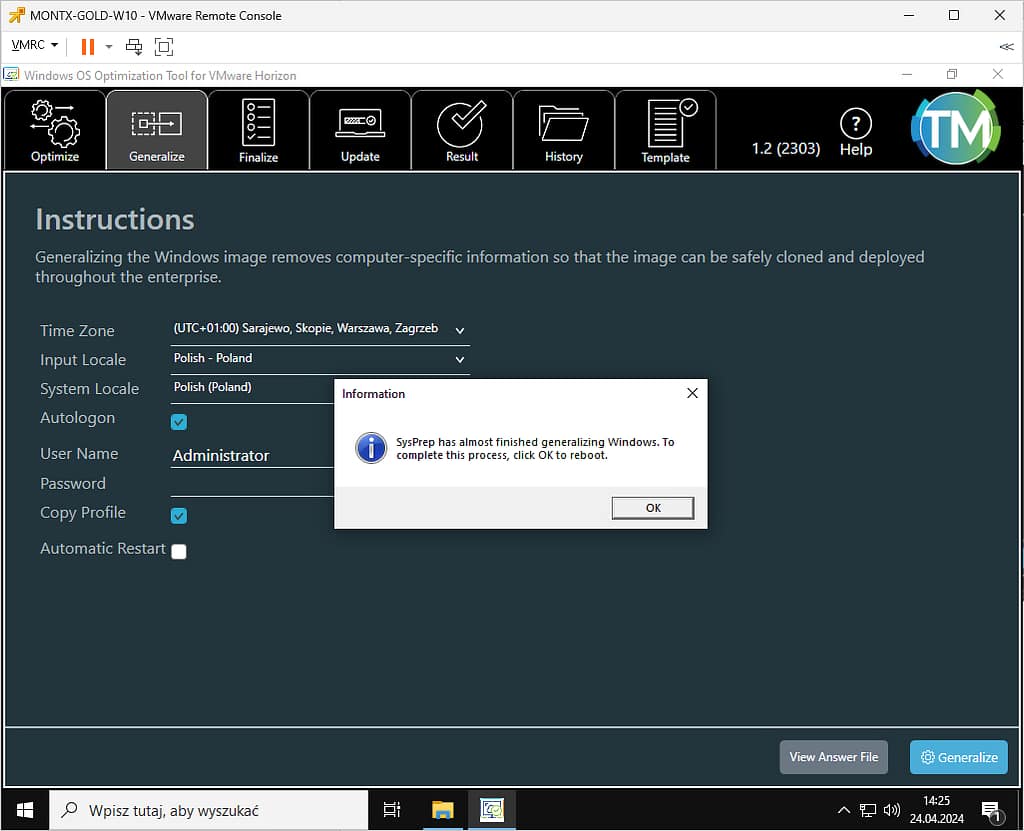Click the TM logo icon

click(954, 128)
